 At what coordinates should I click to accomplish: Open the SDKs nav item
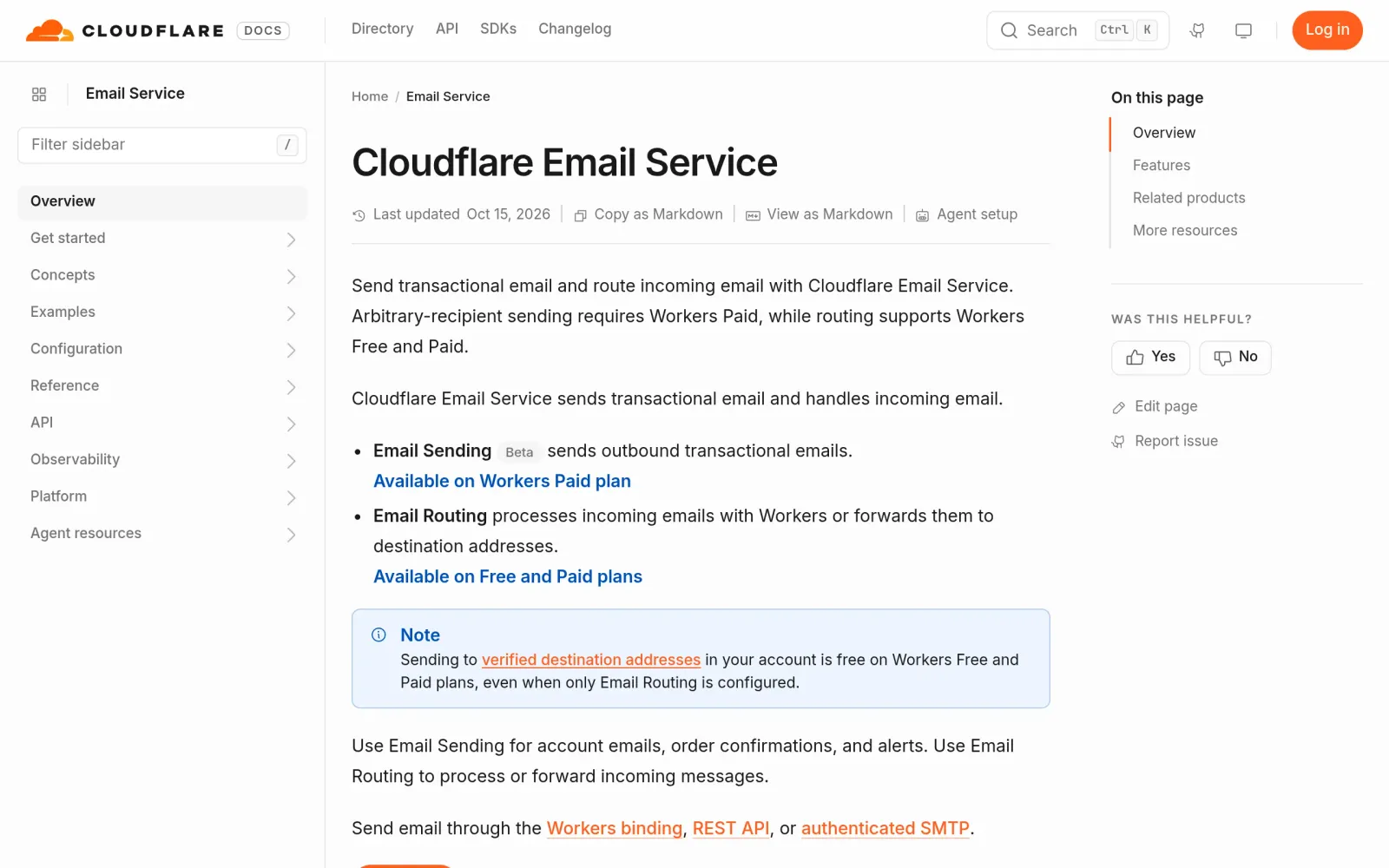click(x=498, y=29)
